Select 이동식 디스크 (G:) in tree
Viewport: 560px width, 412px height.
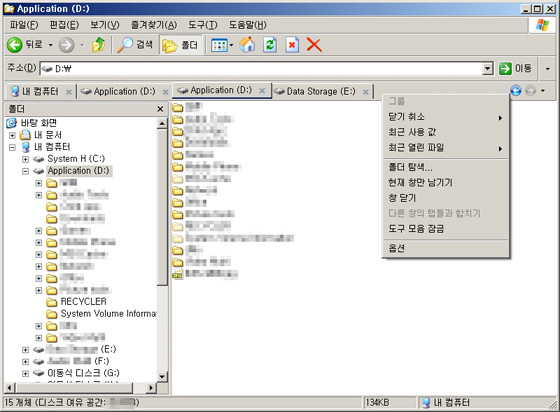point(83,373)
